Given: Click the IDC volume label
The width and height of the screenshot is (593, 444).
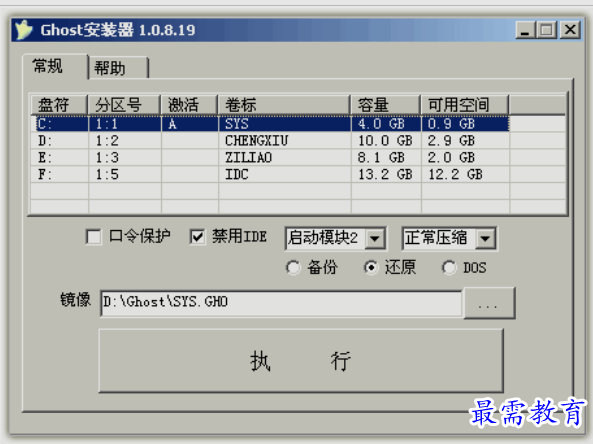Looking at the screenshot, I should click(x=237, y=174).
